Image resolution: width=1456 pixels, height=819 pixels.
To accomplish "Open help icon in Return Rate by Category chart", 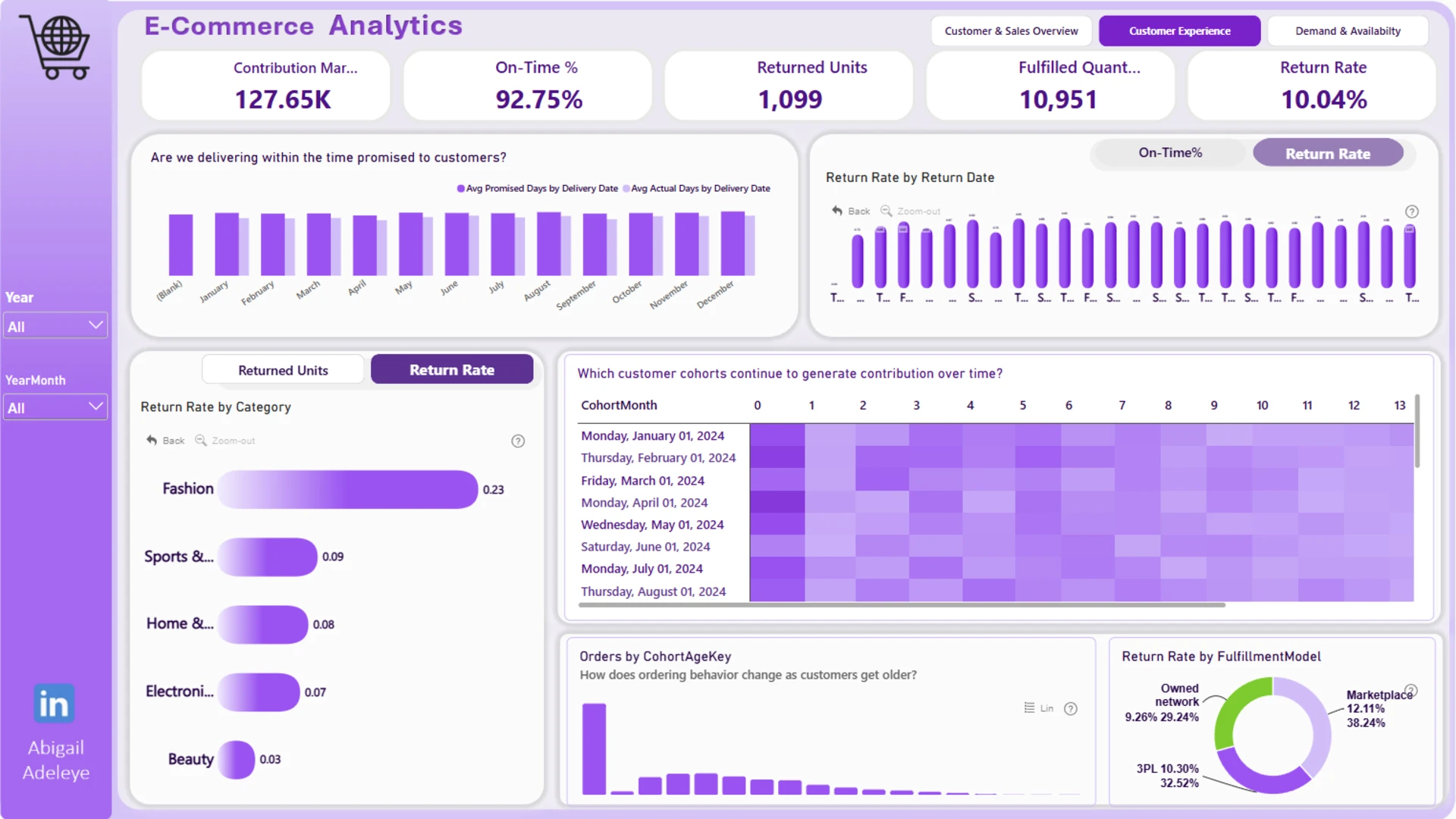I will (518, 441).
